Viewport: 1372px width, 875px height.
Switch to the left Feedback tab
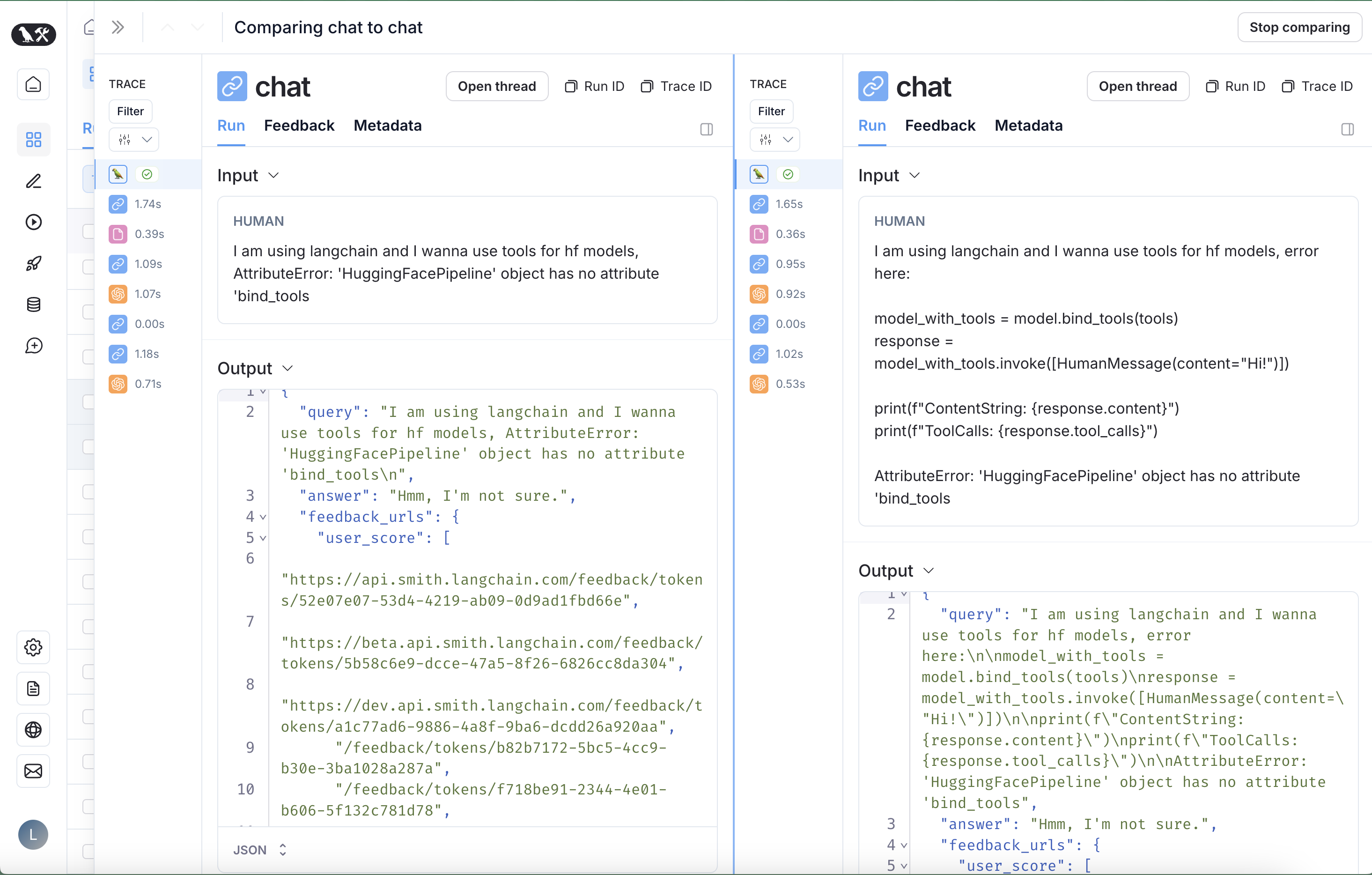(299, 126)
